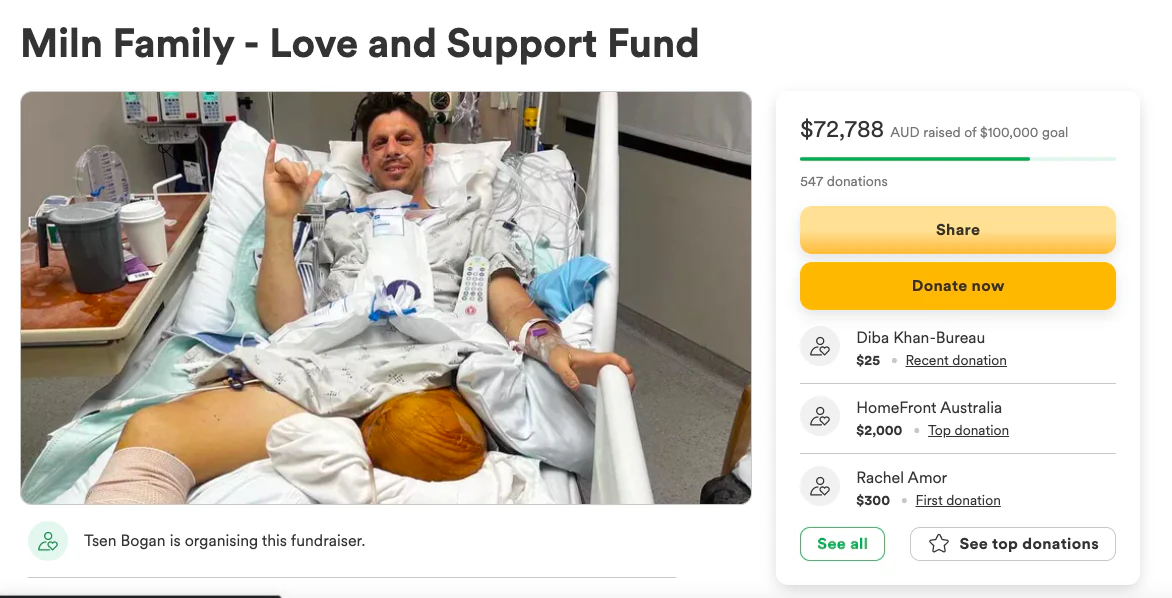The width and height of the screenshot is (1172, 598).
Task: Click the Miln Family fundraiser title
Action: pos(360,44)
